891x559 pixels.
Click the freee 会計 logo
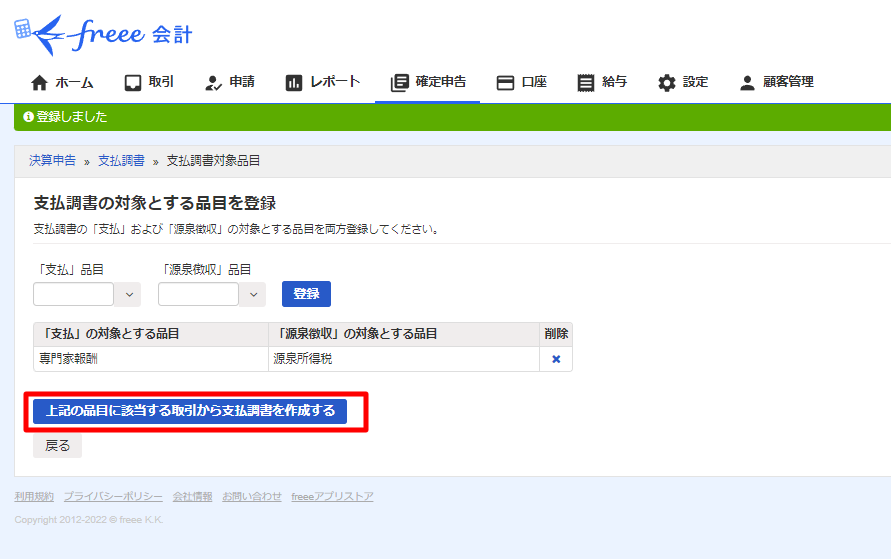pos(103,35)
